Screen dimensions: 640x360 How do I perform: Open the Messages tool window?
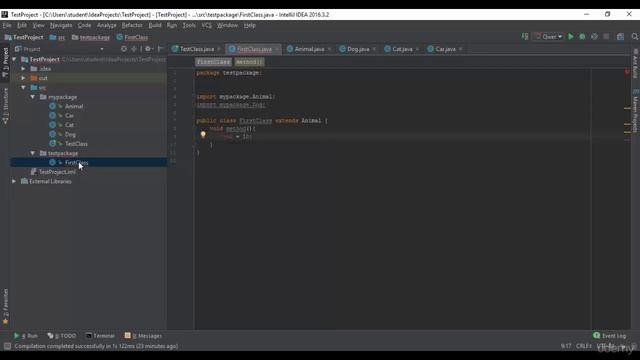click(x=143, y=336)
